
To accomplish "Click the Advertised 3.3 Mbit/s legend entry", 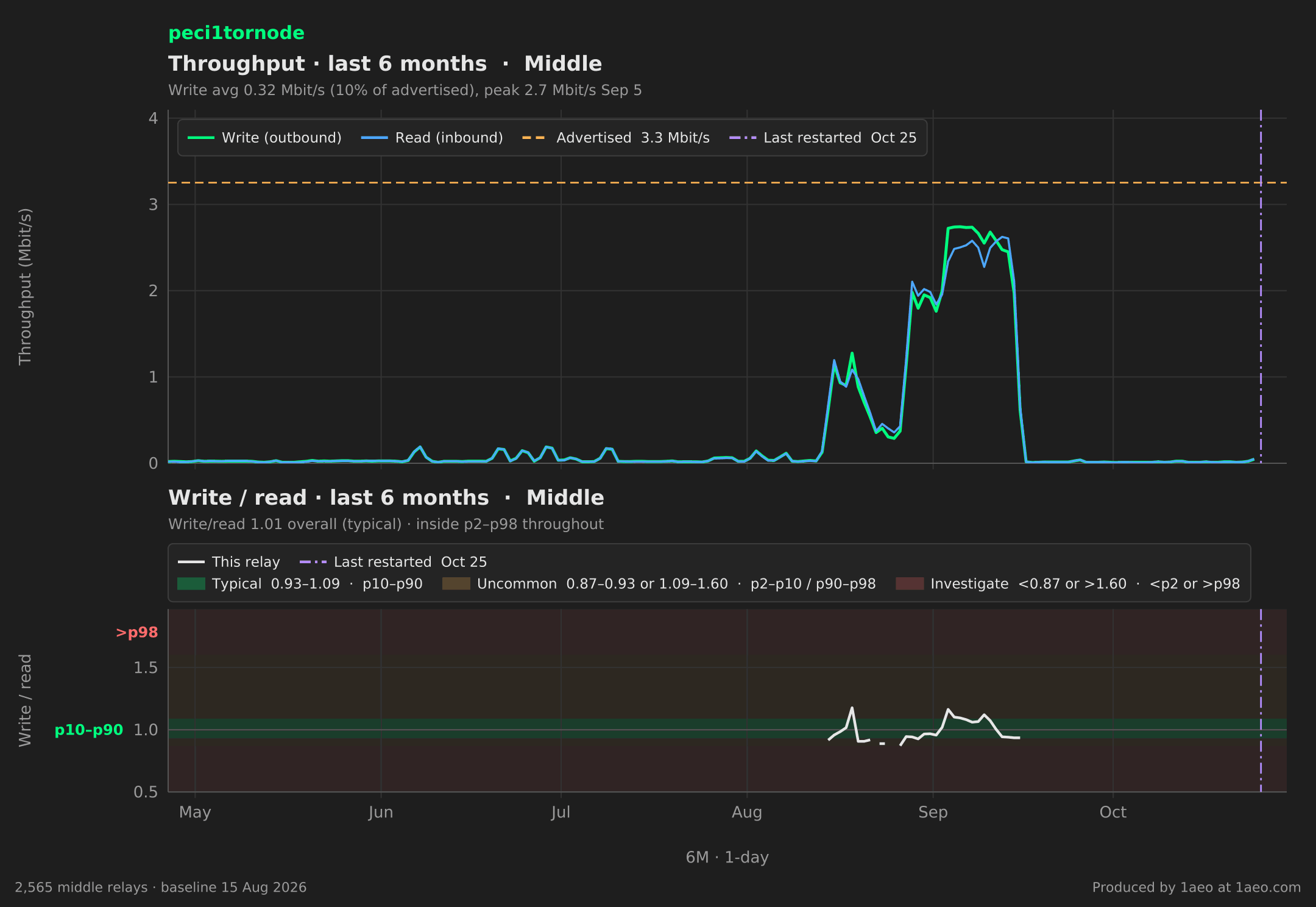I will coord(616,138).
